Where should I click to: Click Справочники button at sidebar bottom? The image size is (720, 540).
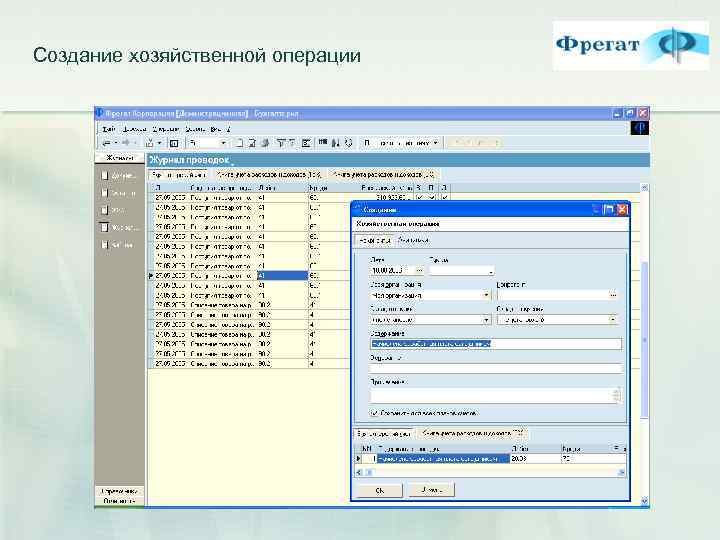click(119, 491)
